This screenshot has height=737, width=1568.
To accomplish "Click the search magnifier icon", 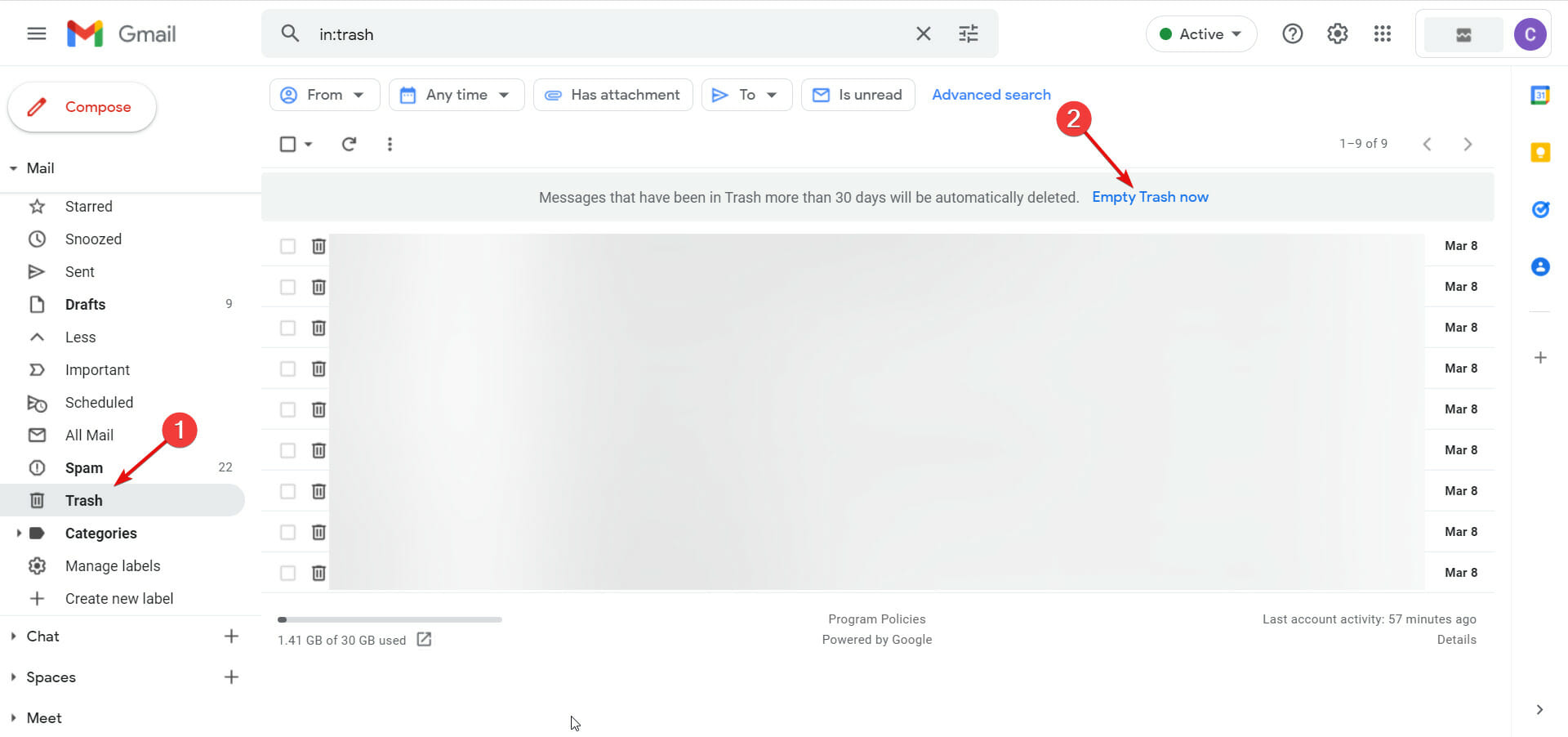I will tap(290, 33).
